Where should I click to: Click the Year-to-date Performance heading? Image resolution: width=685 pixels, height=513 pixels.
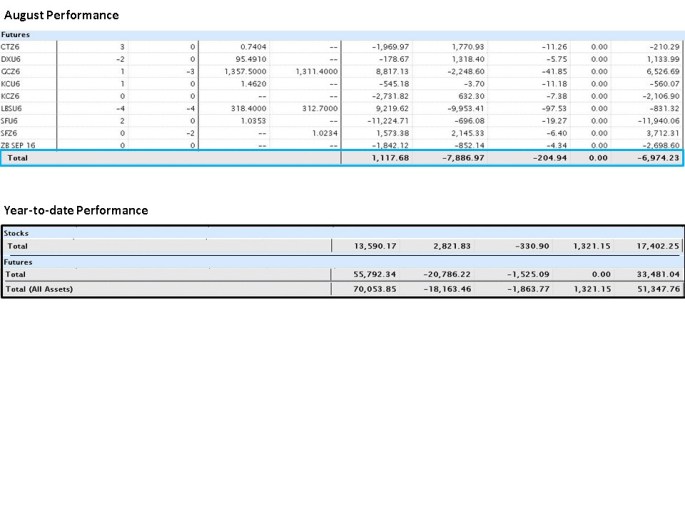tap(76, 210)
